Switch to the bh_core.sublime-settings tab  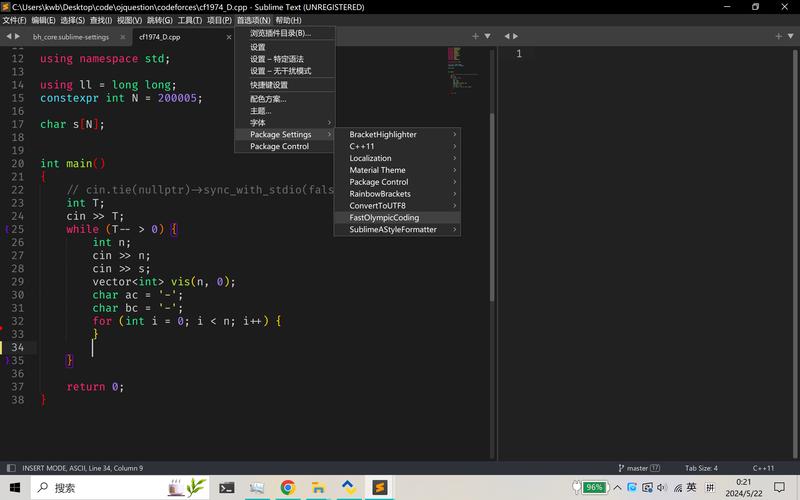(x=70, y=37)
